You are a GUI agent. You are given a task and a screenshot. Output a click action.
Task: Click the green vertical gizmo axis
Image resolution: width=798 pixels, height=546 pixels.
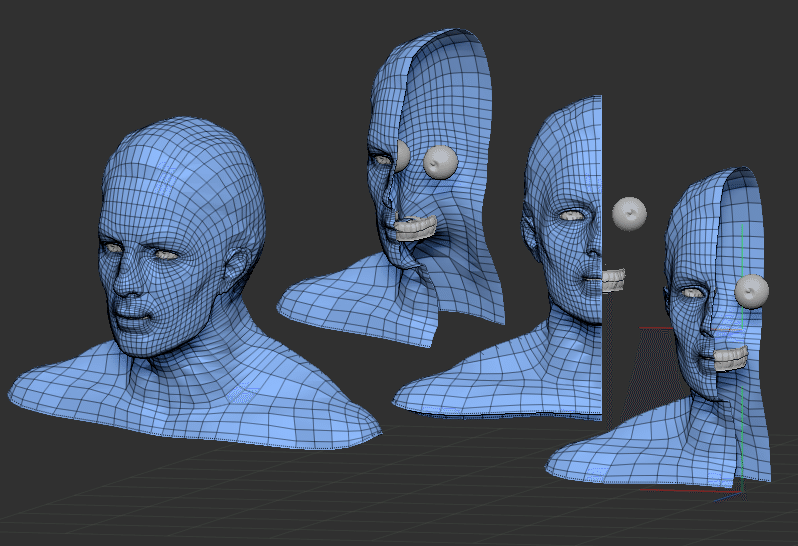pyautogui.click(x=742, y=356)
